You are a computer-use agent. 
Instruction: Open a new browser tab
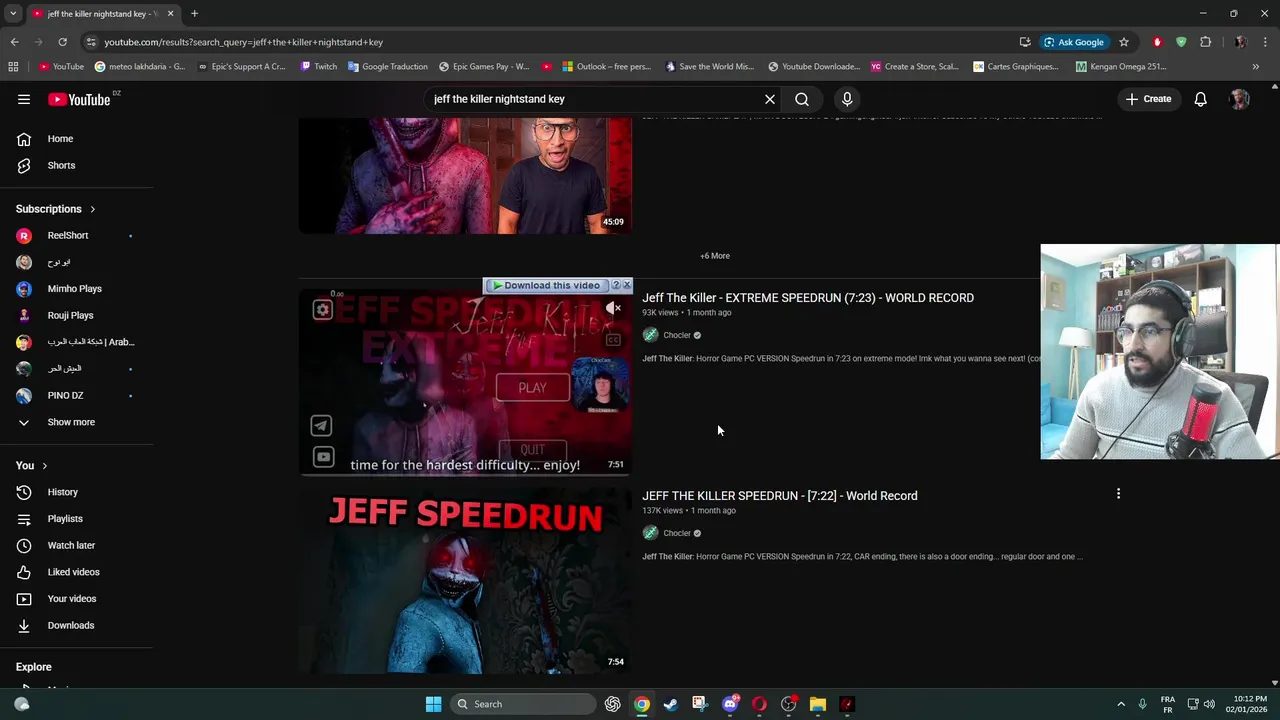point(194,14)
